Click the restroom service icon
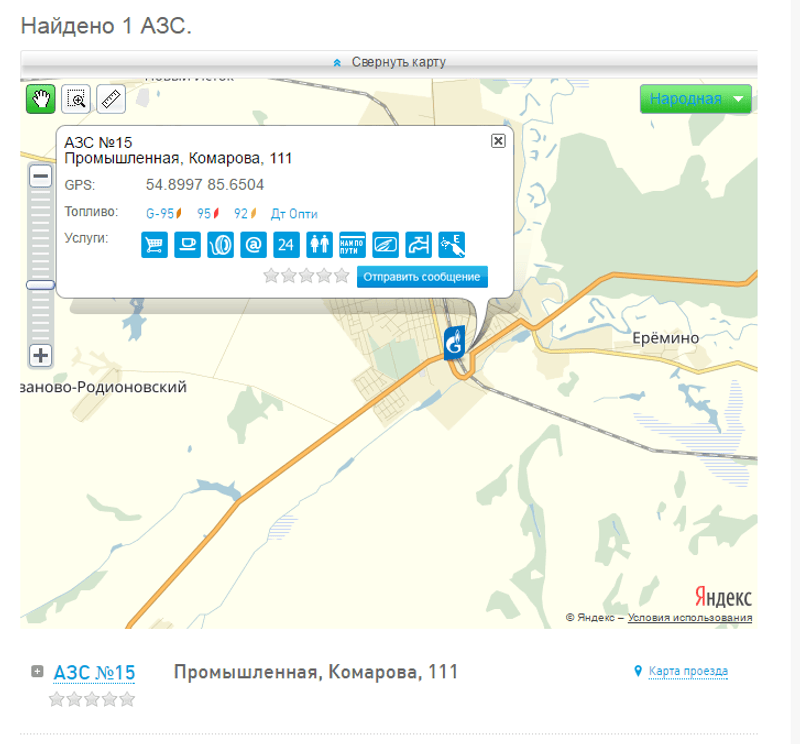 pyautogui.click(x=319, y=244)
